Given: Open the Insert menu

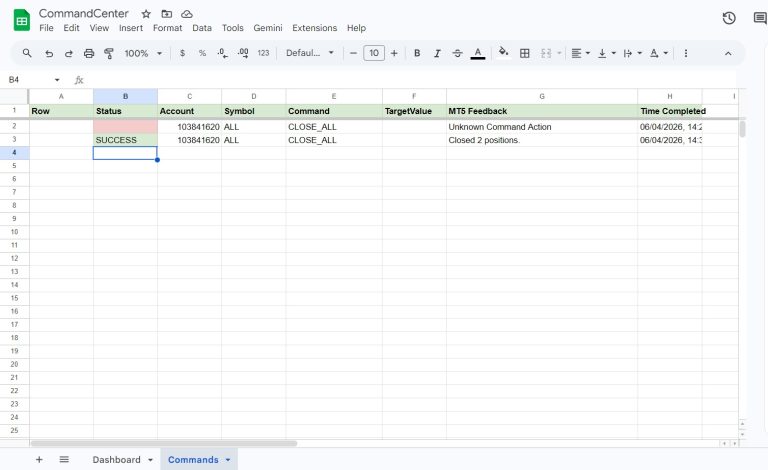Looking at the screenshot, I should pos(131,28).
